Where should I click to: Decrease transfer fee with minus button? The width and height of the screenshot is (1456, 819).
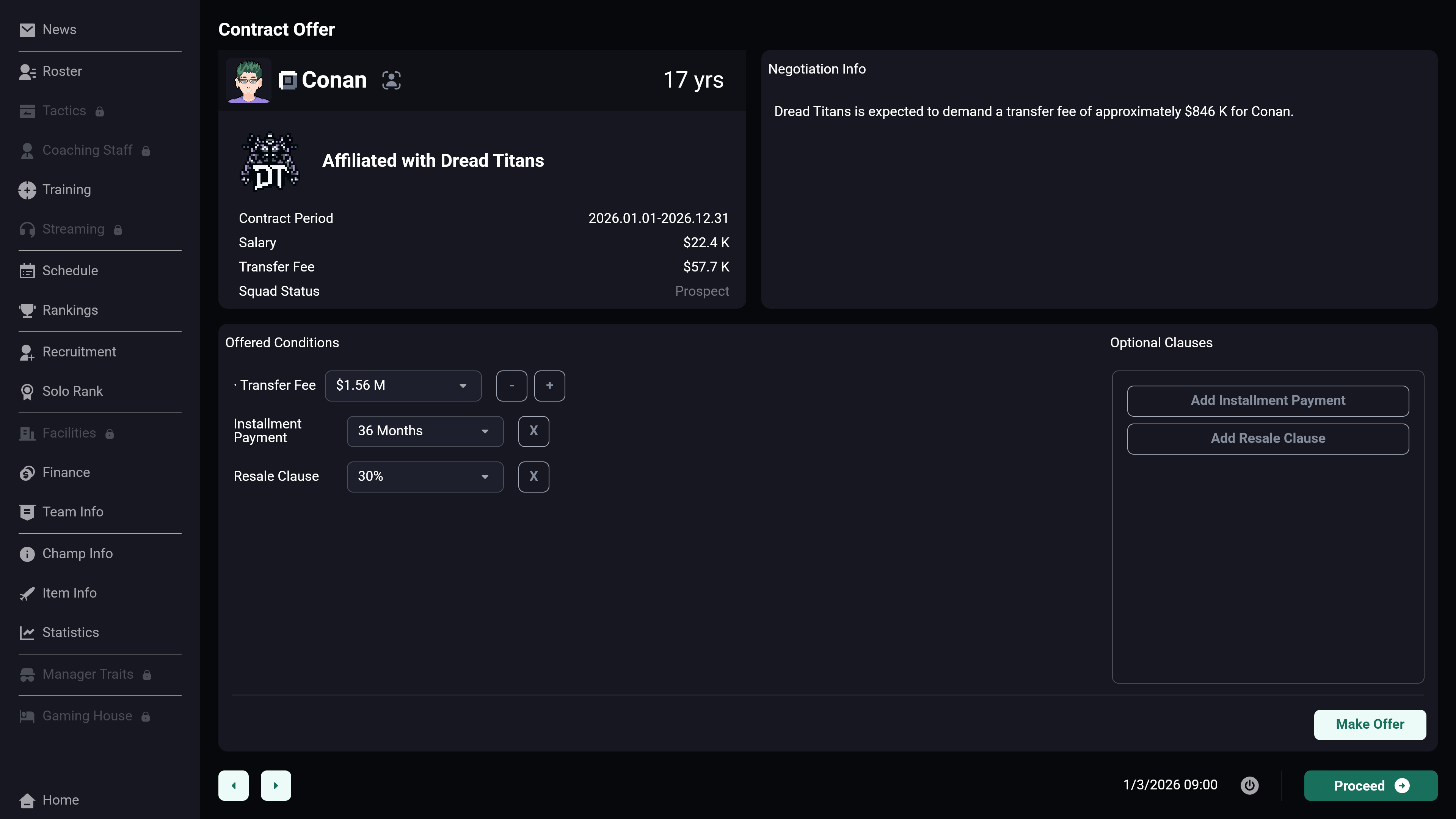tap(511, 386)
